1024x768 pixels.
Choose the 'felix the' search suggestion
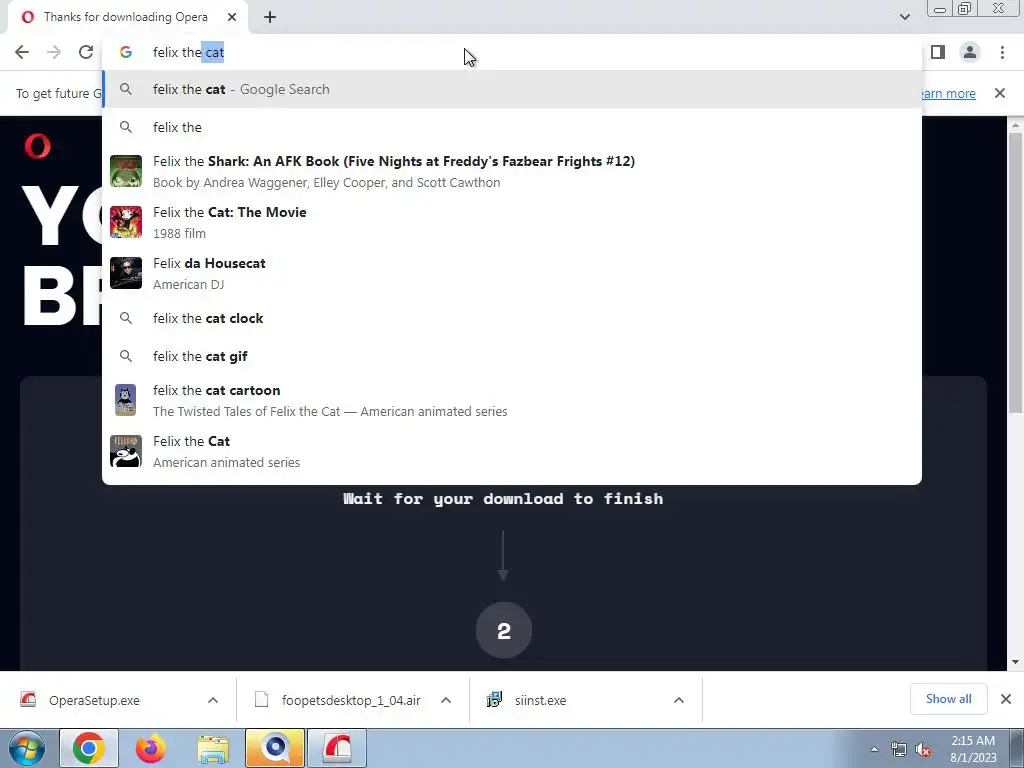(x=512, y=127)
